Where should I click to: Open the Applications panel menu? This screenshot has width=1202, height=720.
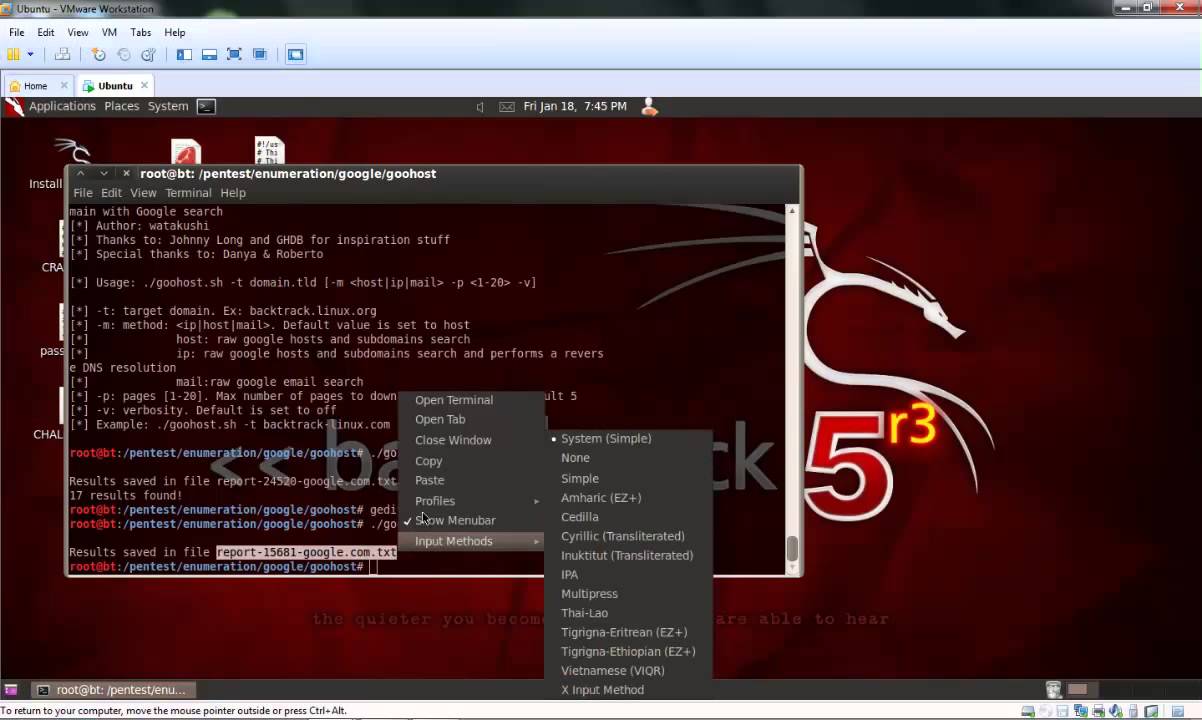62,106
